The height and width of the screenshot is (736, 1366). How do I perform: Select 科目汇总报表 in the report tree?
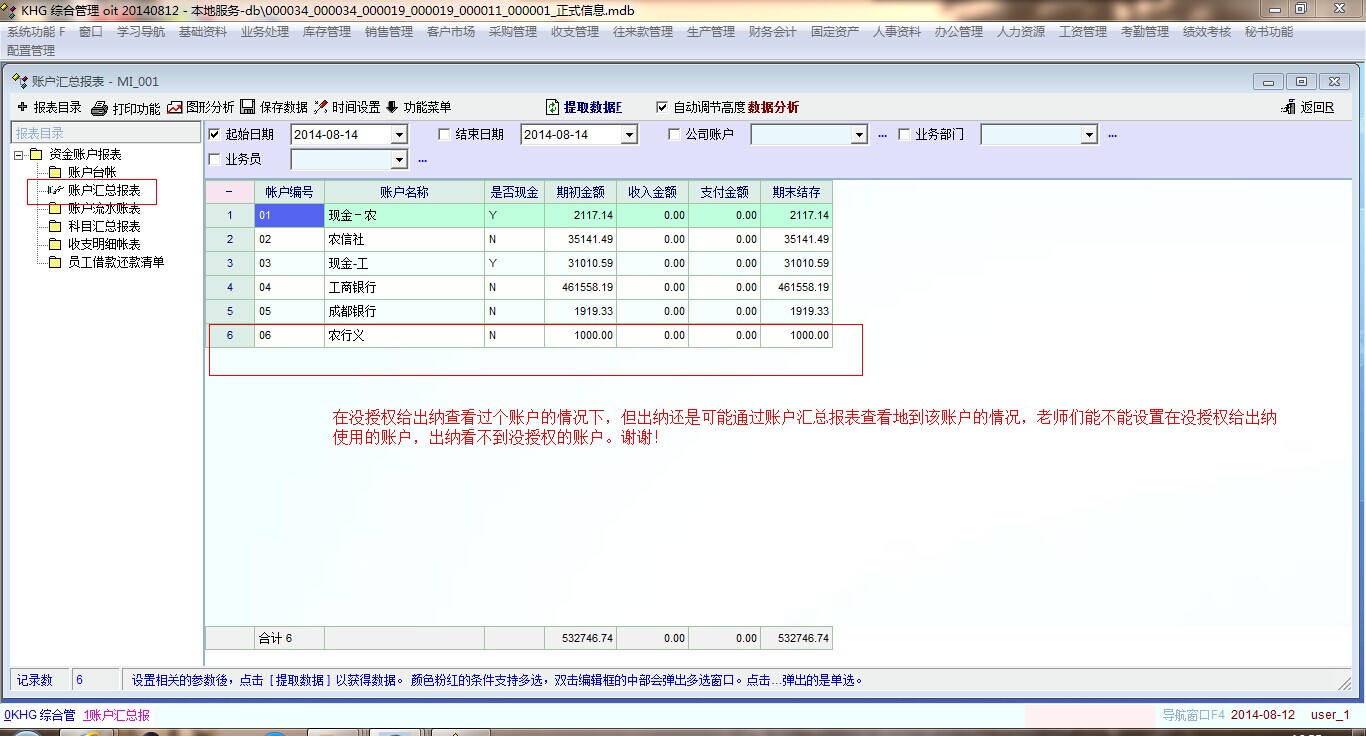click(104, 226)
